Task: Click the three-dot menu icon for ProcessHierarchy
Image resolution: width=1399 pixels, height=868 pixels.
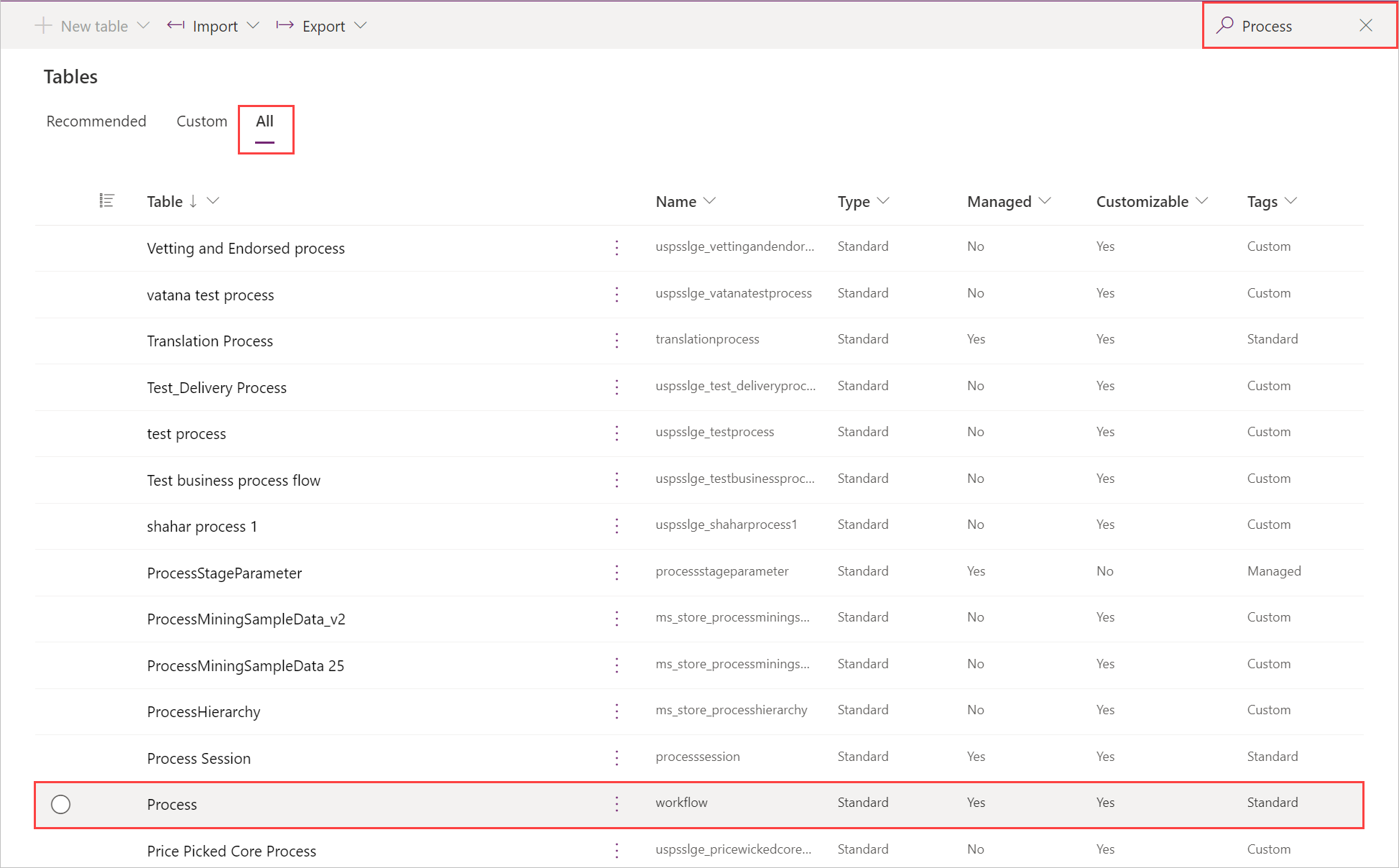Action: 617,711
